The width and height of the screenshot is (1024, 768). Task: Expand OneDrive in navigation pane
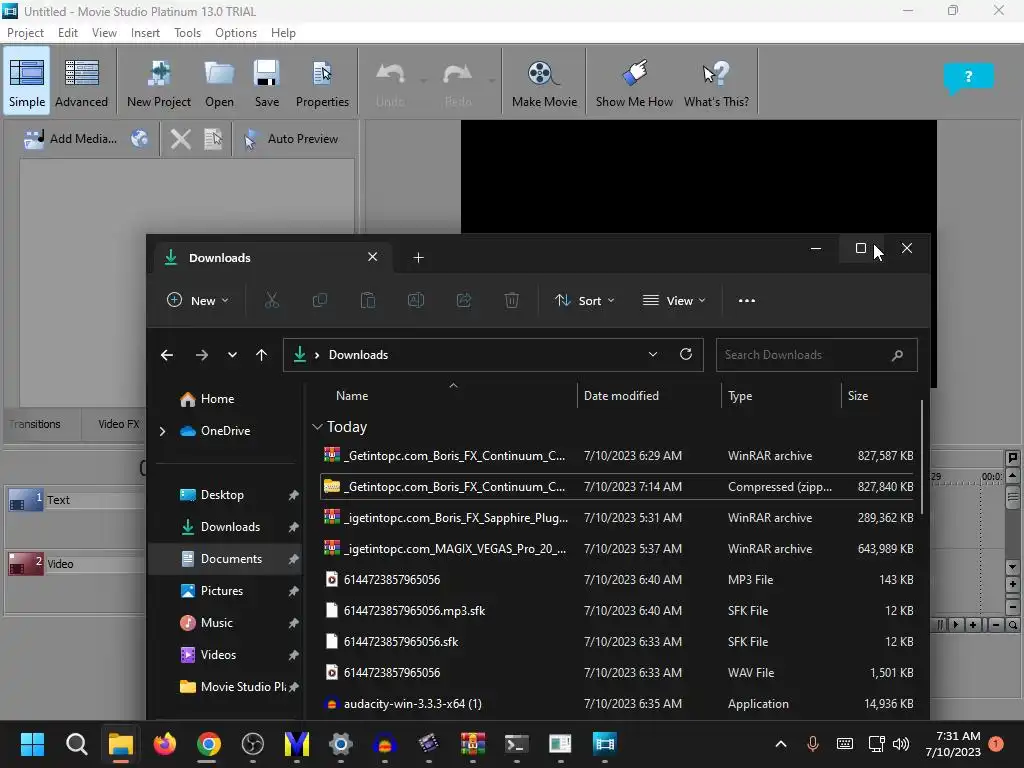[x=163, y=431]
